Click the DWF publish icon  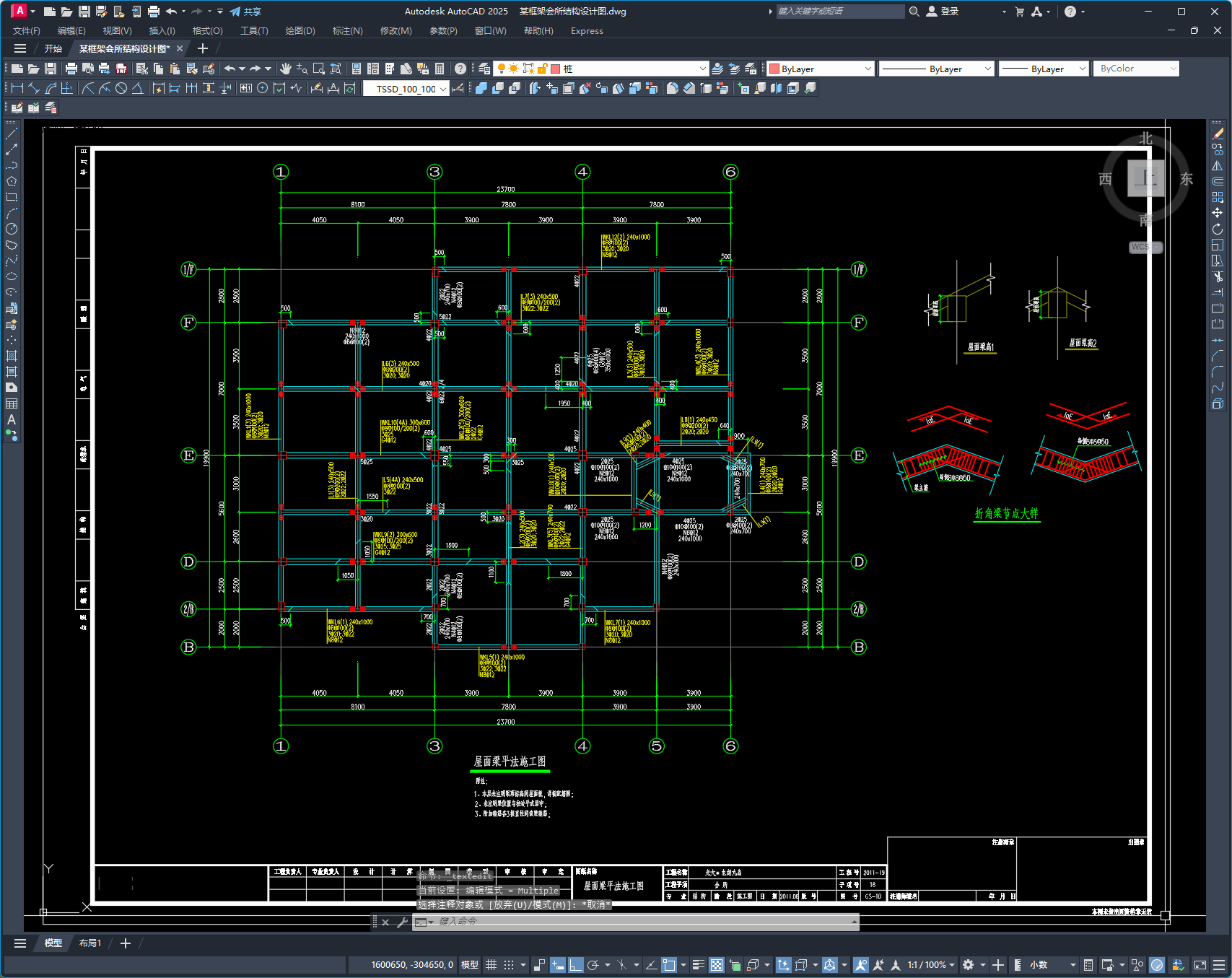pos(121,69)
